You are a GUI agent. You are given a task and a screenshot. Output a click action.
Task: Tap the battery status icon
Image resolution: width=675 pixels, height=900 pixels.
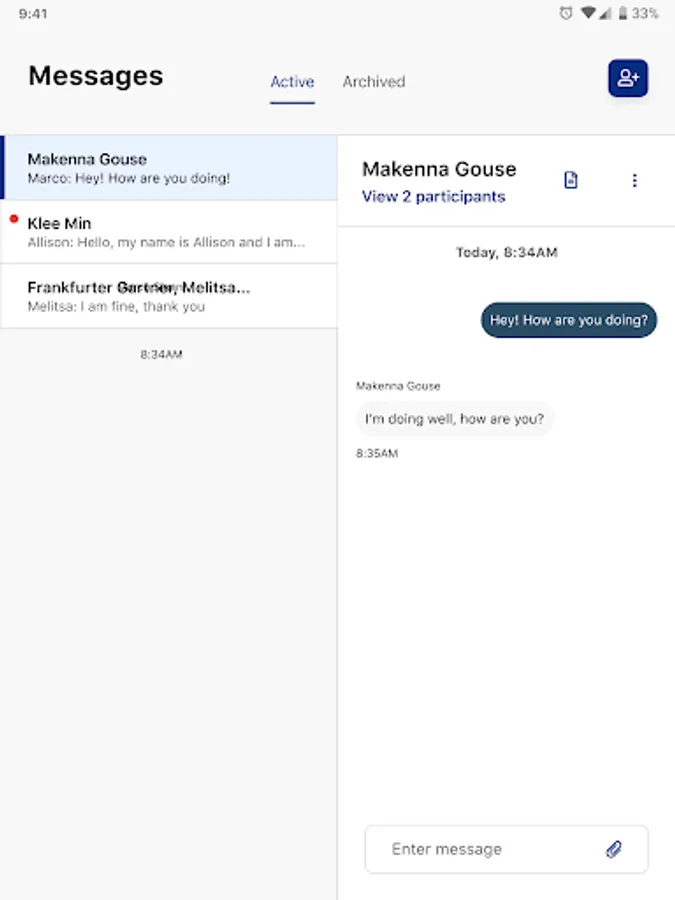click(623, 14)
